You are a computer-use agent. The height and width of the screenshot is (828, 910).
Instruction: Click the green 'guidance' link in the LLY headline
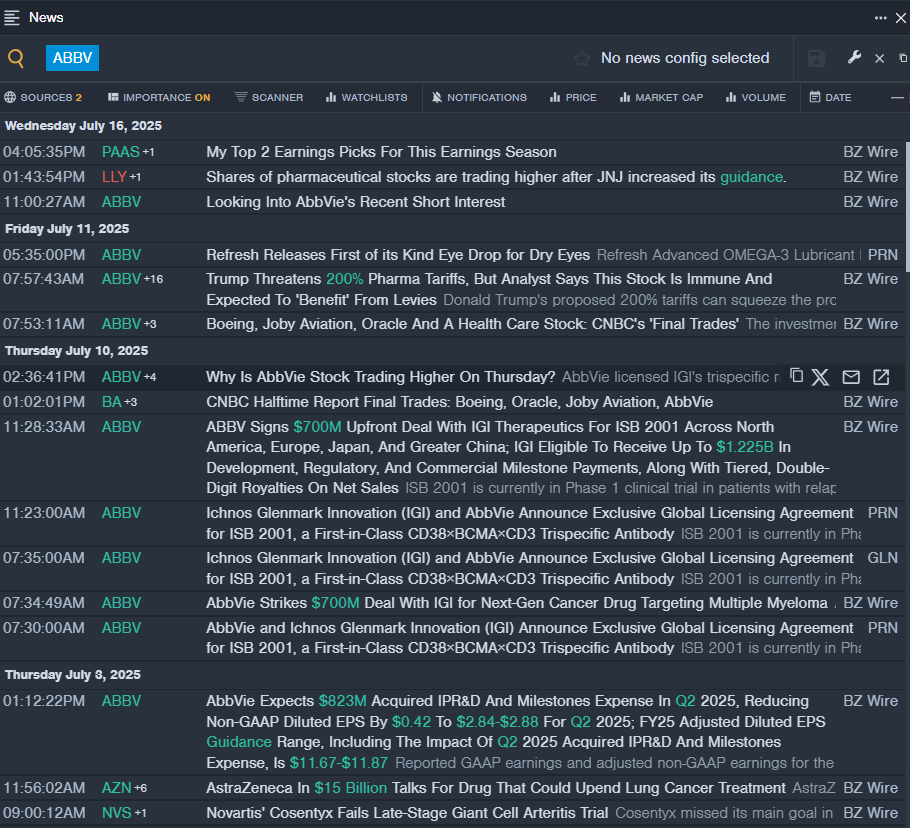click(x=752, y=177)
